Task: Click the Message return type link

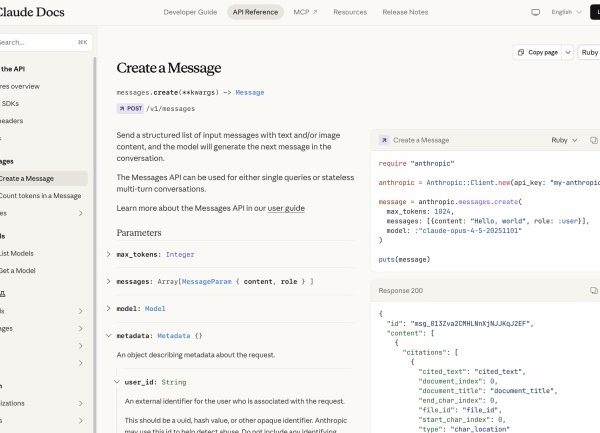Action: tap(249, 93)
